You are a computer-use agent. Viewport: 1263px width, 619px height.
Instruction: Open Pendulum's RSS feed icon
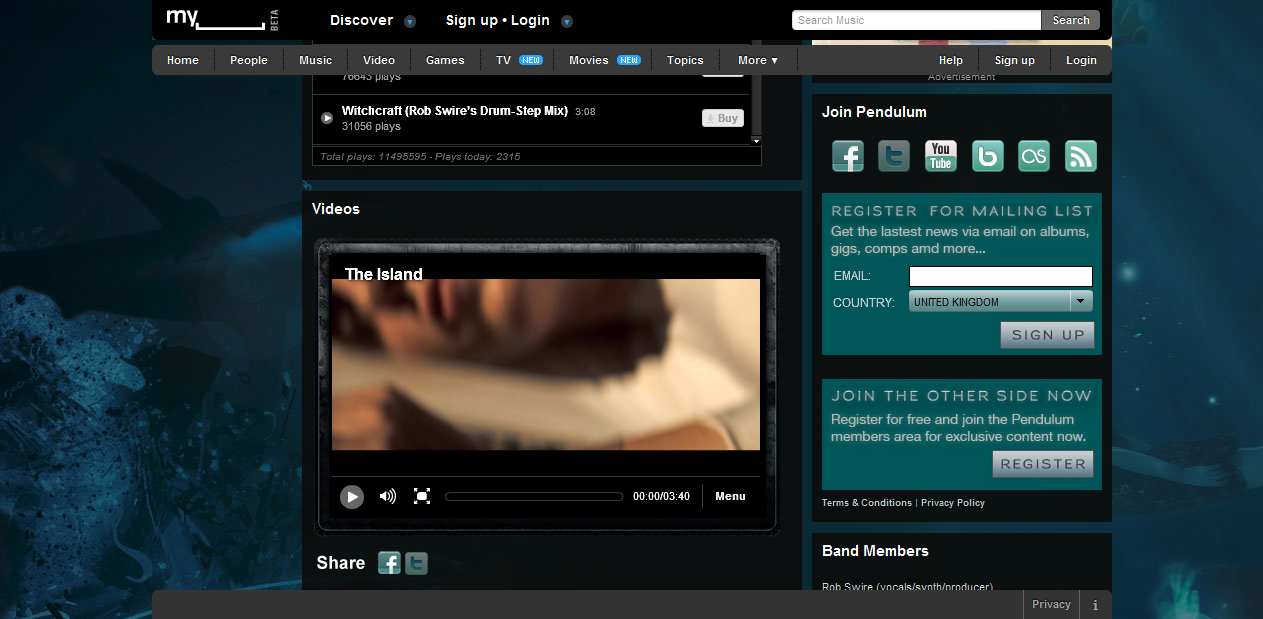click(x=1081, y=156)
